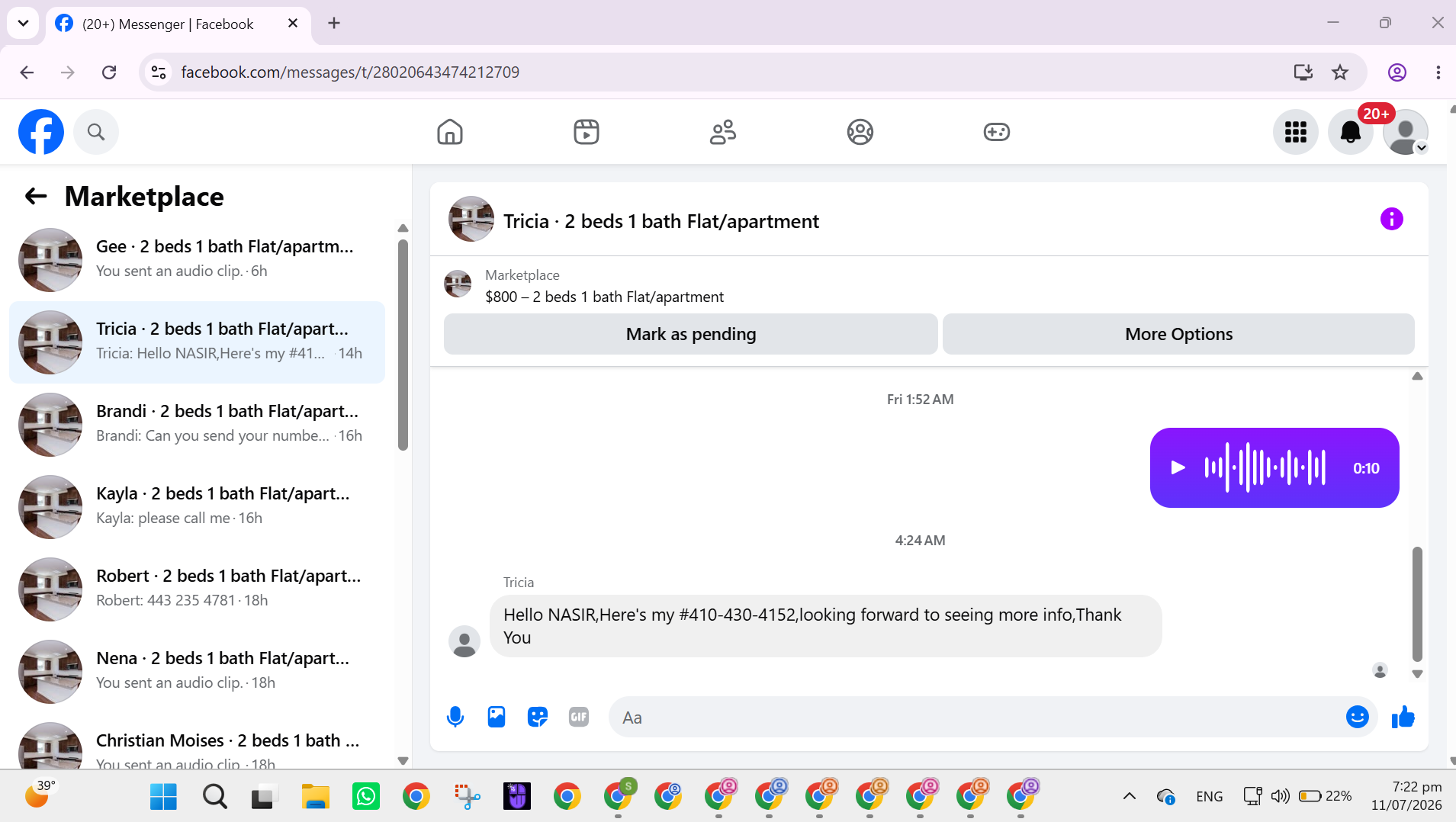This screenshot has width=1456, height=822.
Task: Open Chrome three-dot menu
Action: coord(1438,72)
